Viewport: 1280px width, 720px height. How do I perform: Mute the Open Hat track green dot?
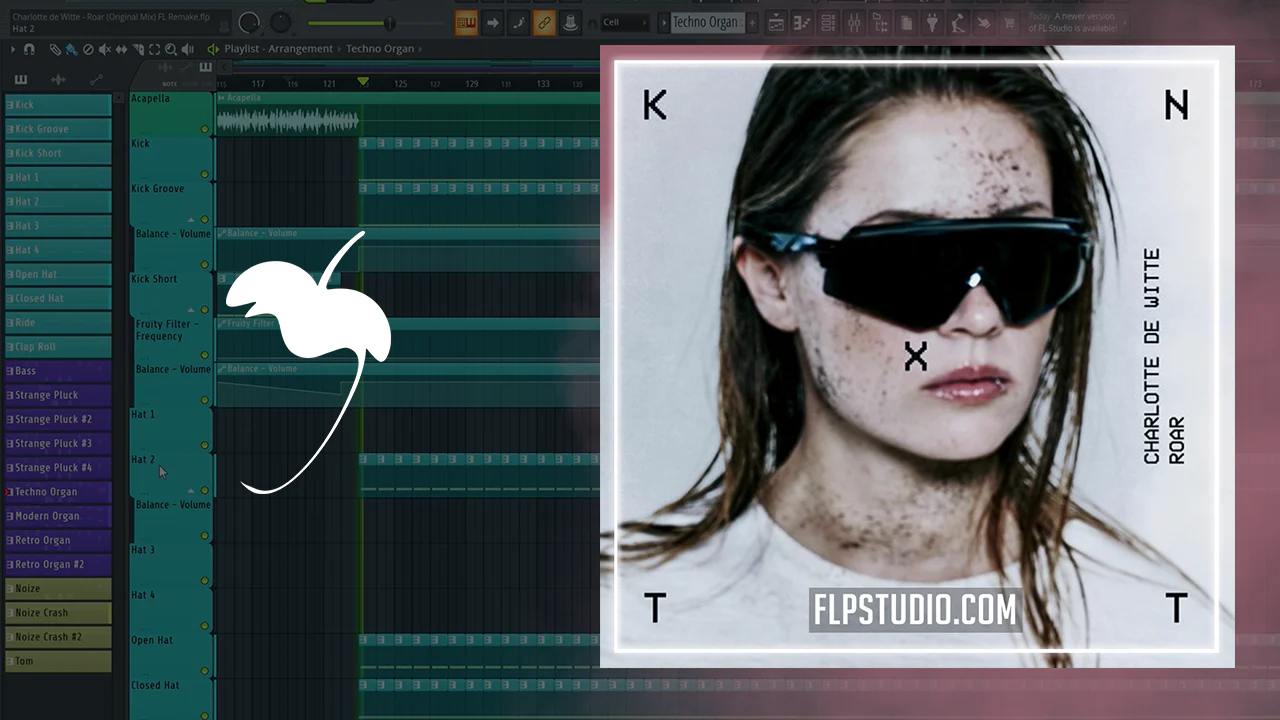click(x=205, y=671)
